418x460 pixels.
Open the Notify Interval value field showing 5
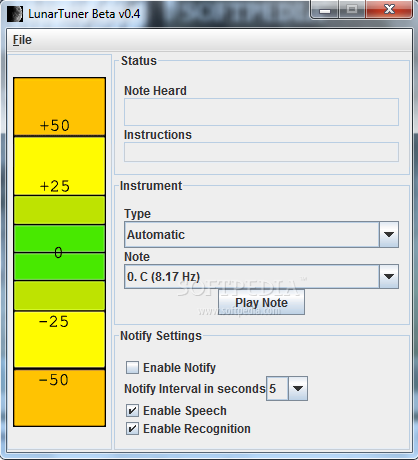pyautogui.click(x=277, y=389)
